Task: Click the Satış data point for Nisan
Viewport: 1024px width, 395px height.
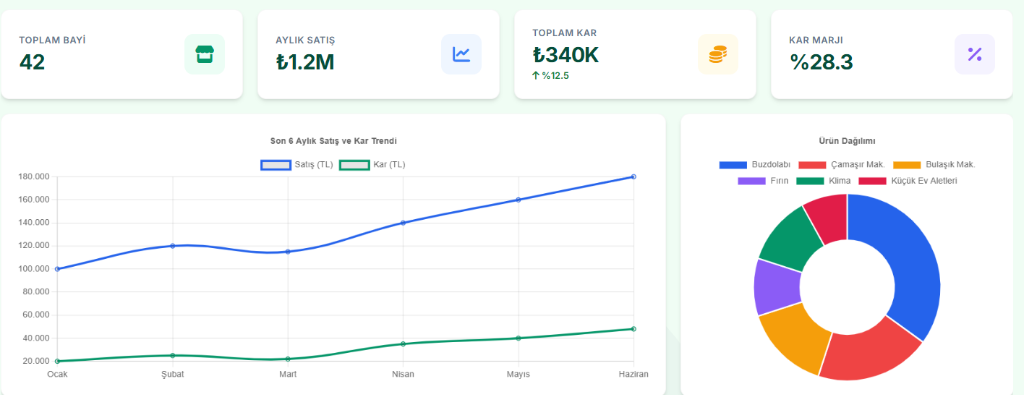Action: point(403,223)
